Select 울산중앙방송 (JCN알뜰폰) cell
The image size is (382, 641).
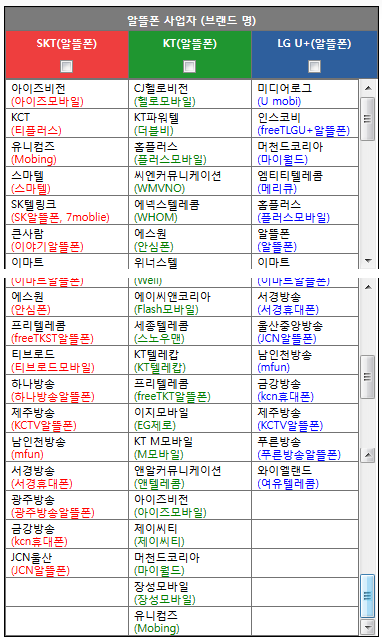[x=305, y=331]
